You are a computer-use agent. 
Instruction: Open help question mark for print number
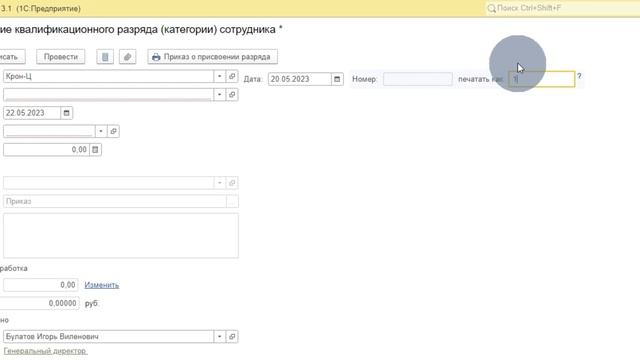pyautogui.click(x=579, y=76)
